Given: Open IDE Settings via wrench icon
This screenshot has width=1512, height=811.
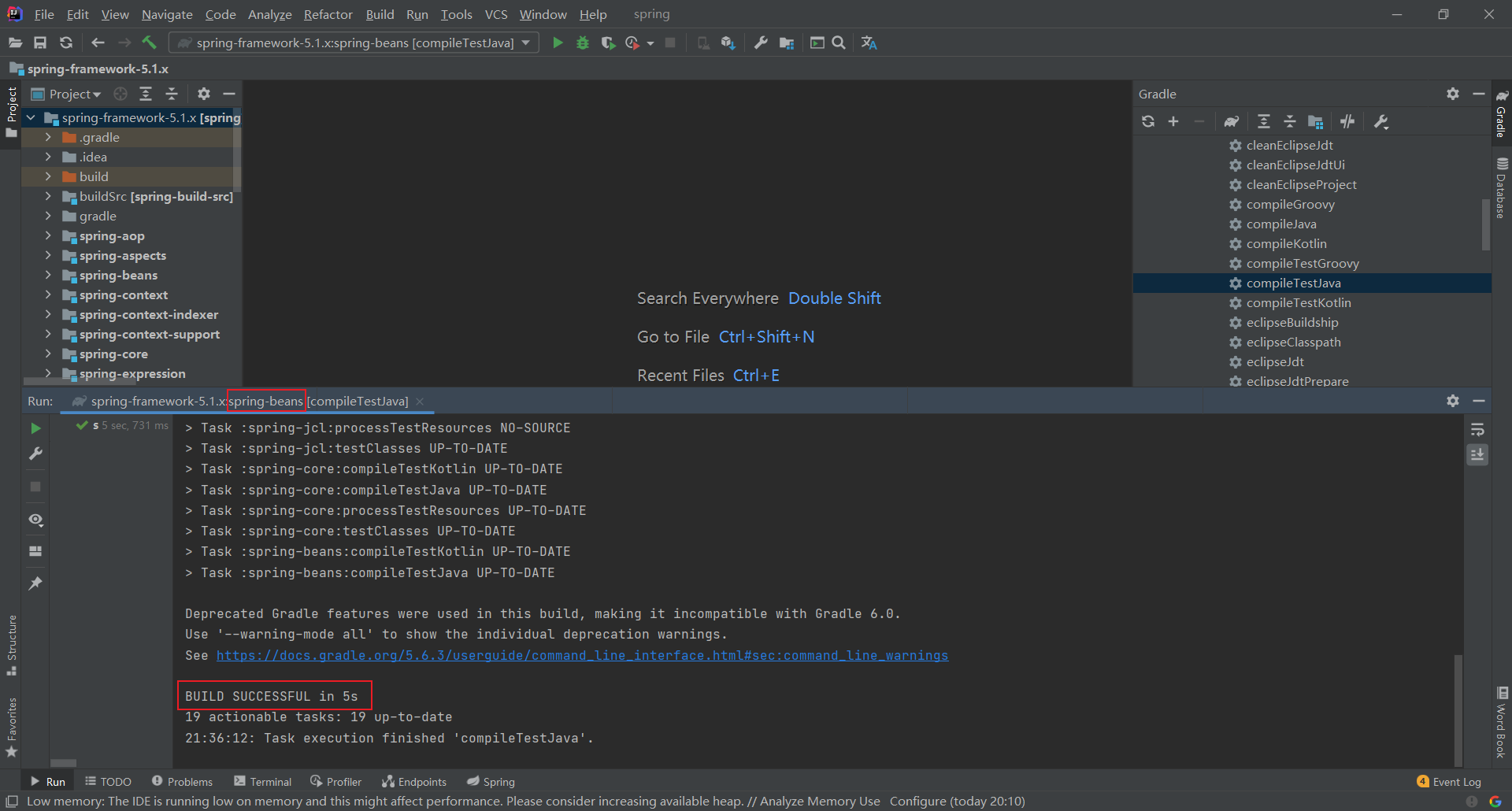Looking at the screenshot, I should [x=760, y=43].
